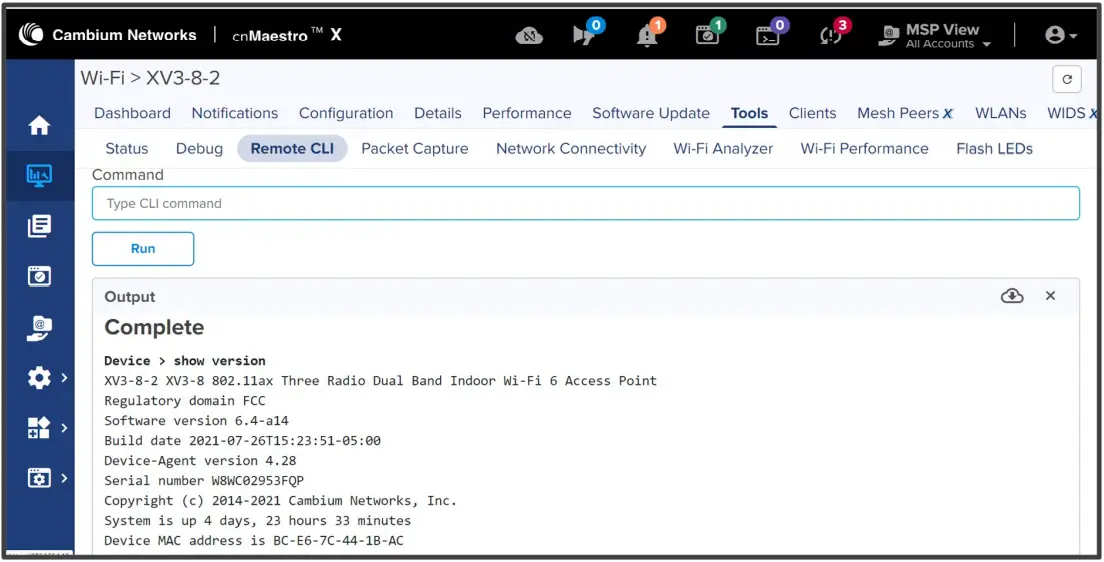Focus the Type CLI command input field
The image size is (1104, 562).
(586, 204)
